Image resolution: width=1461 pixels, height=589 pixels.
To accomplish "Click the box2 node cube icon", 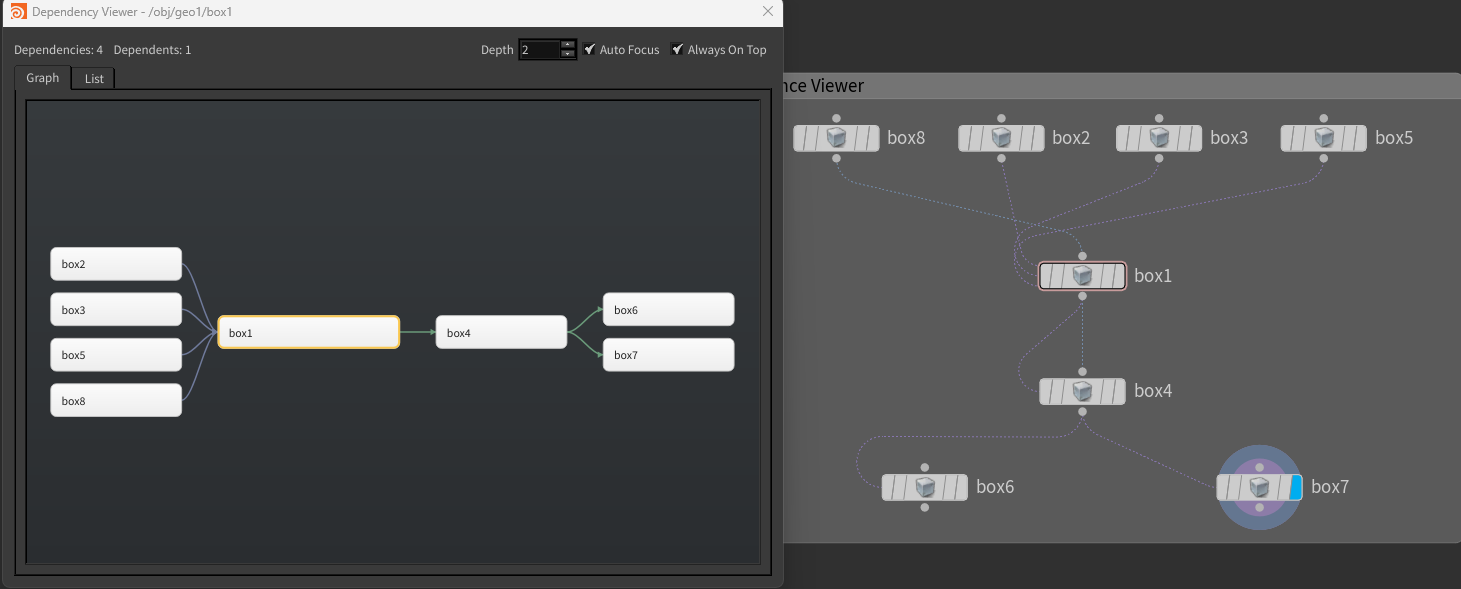I will [x=1001, y=138].
